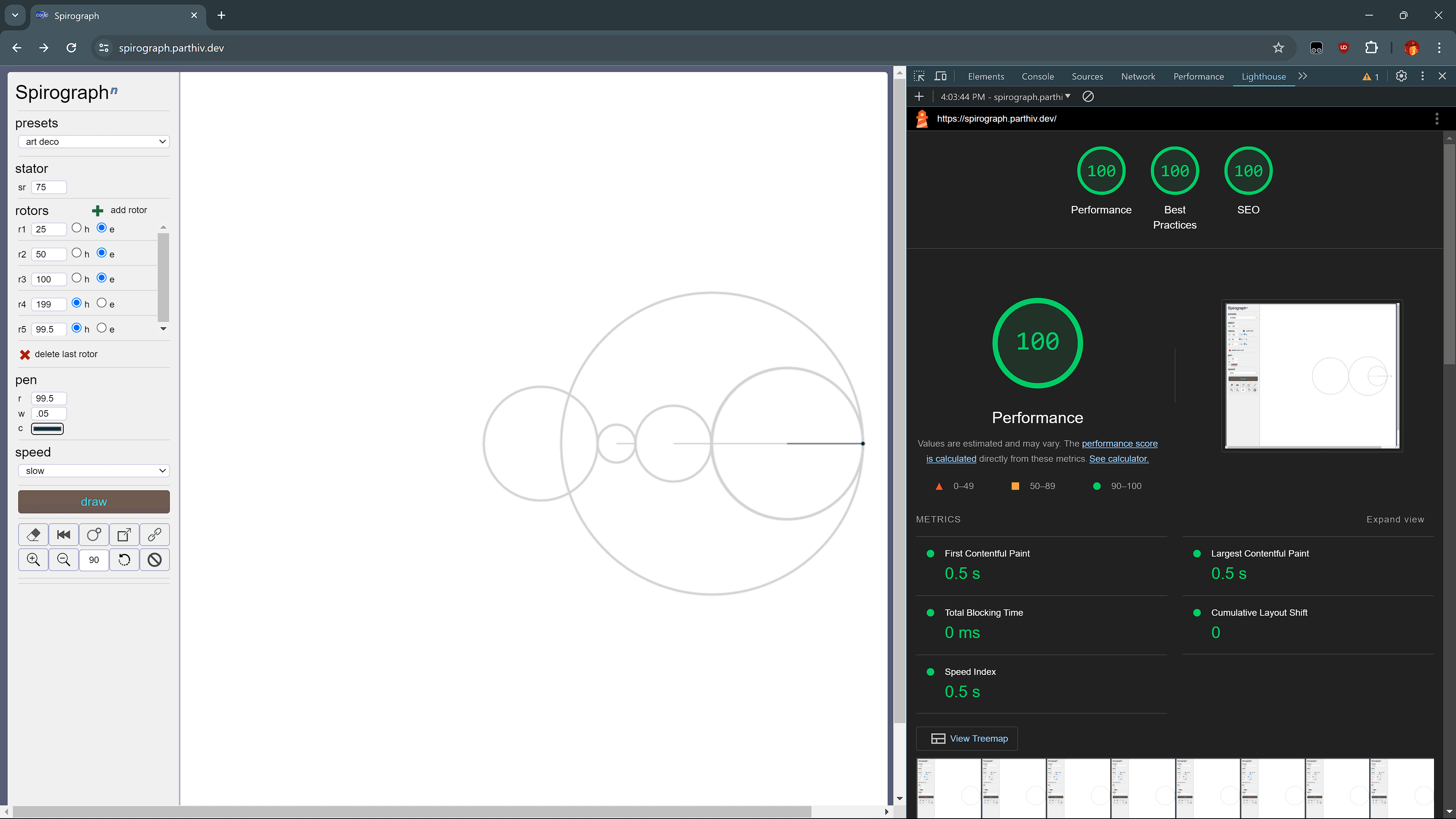1456x819 pixels.
Task: Open DevTools settings gear
Action: pyautogui.click(x=1401, y=76)
